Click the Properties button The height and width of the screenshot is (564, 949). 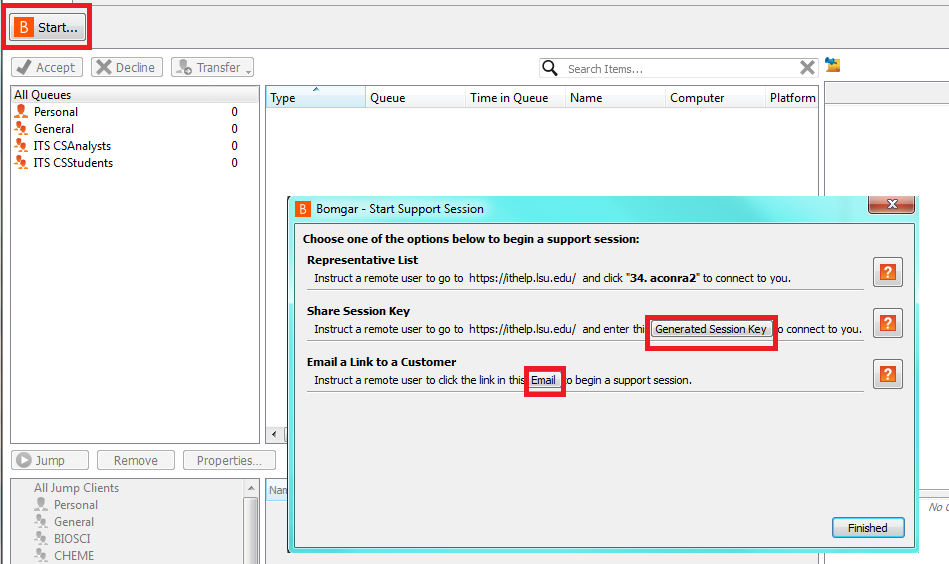[x=229, y=461]
